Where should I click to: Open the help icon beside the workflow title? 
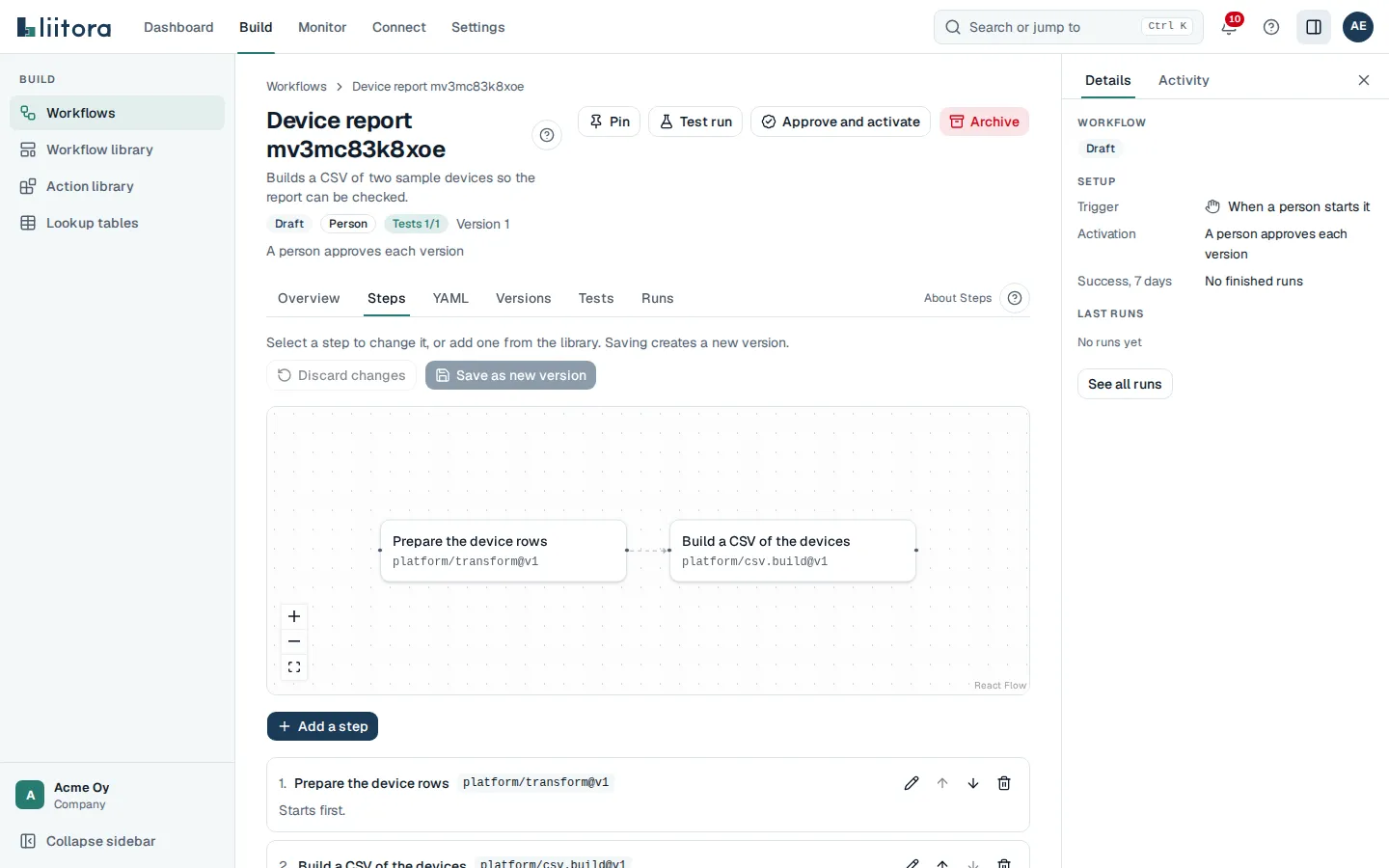(547, 135)
